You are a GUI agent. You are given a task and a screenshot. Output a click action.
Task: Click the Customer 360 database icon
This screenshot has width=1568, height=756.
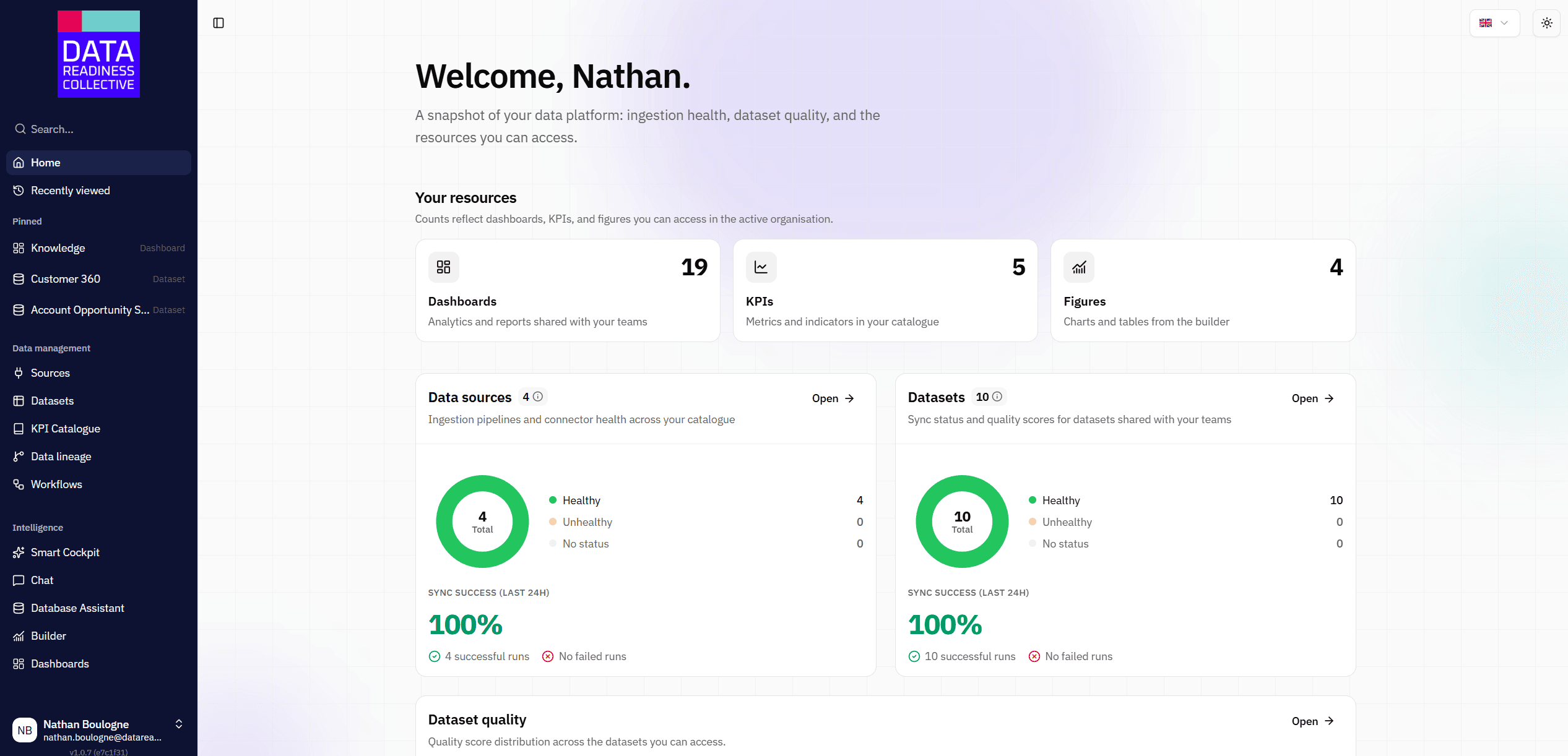tap(19, 279)
